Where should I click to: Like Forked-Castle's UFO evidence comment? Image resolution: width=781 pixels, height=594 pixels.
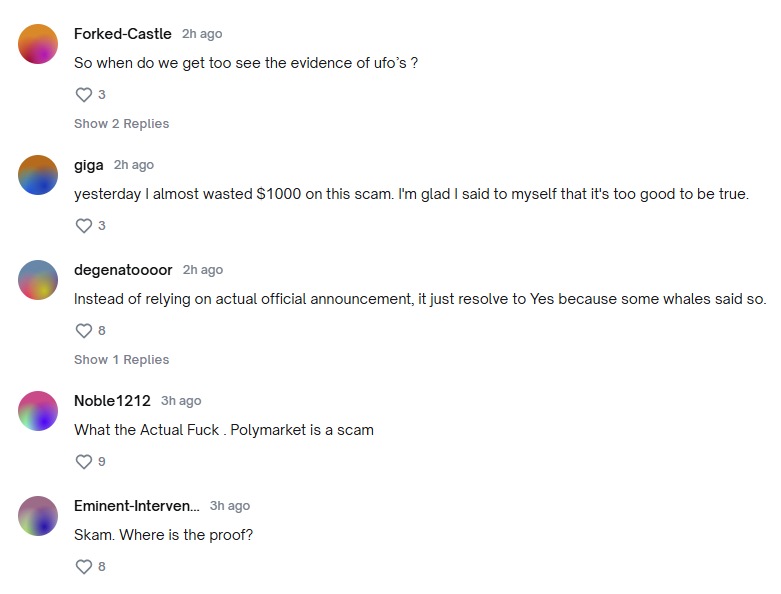point(84,95)
